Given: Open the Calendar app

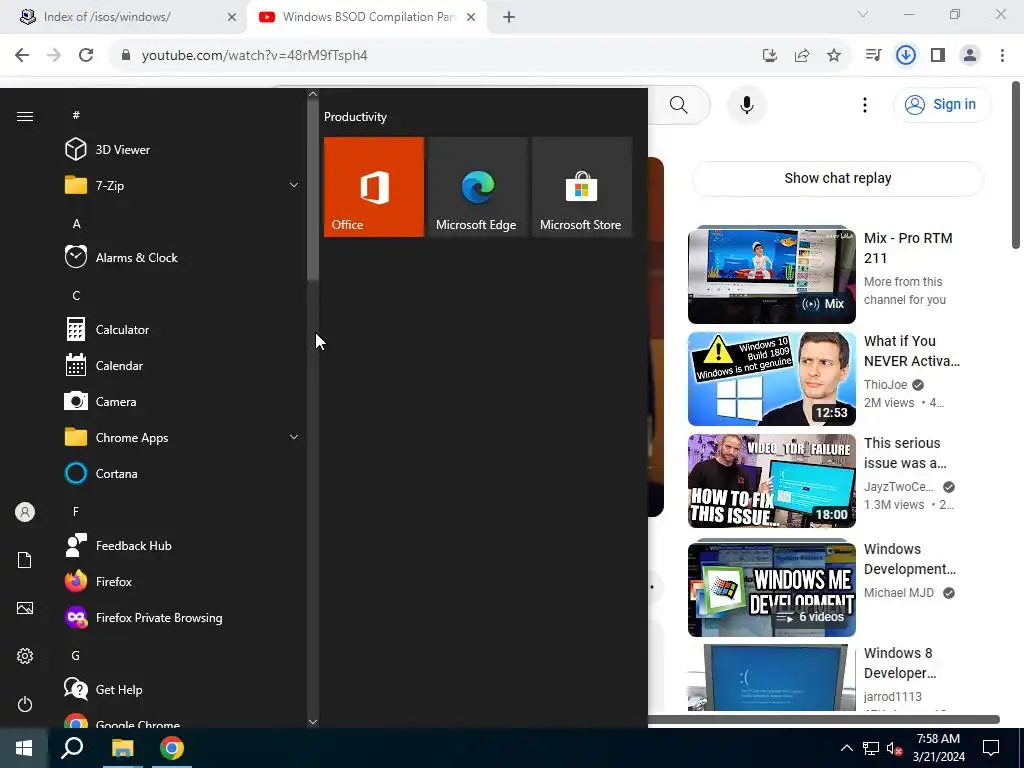Looking at the screenshot, I should coord(183,365).
